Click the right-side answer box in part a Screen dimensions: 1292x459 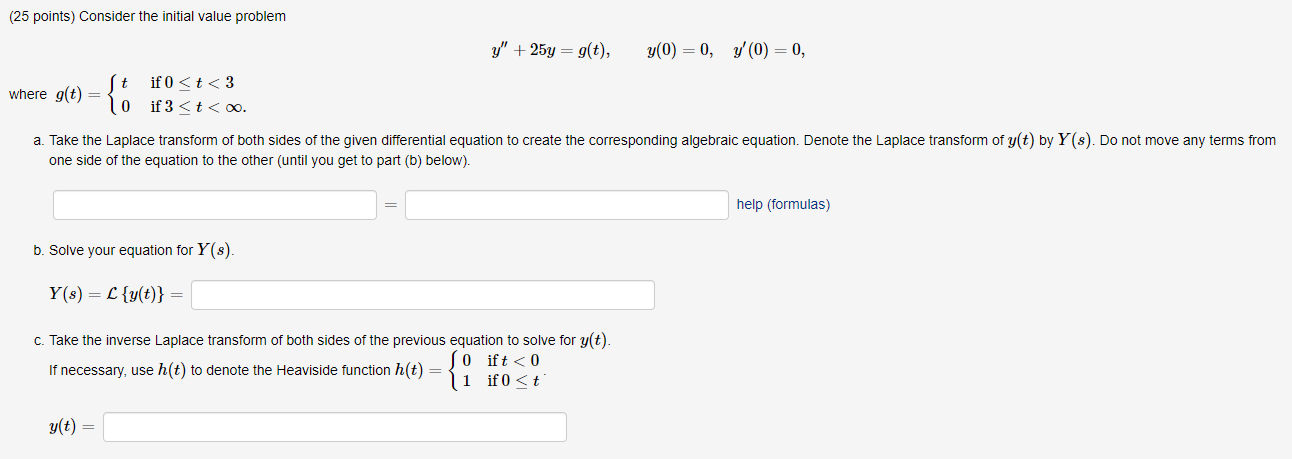tap(567, 205)
